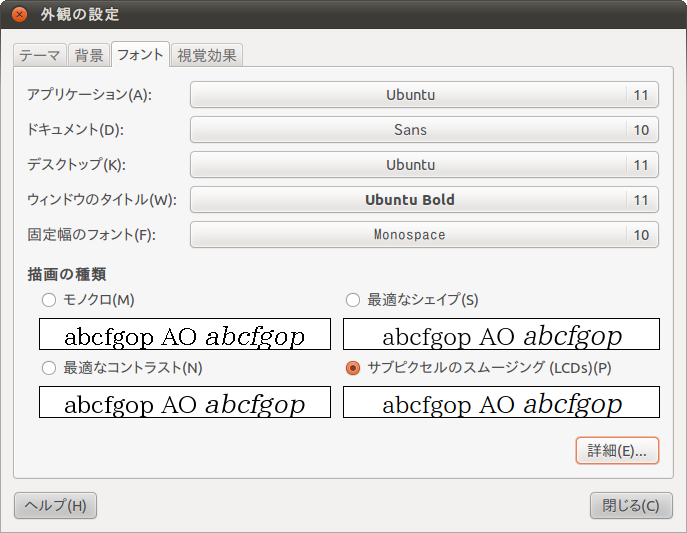Viewport: 687px width, 533px height.
Task: Click the 最適なシェイプ font rendering preview
Action: [x=501, y=334]
